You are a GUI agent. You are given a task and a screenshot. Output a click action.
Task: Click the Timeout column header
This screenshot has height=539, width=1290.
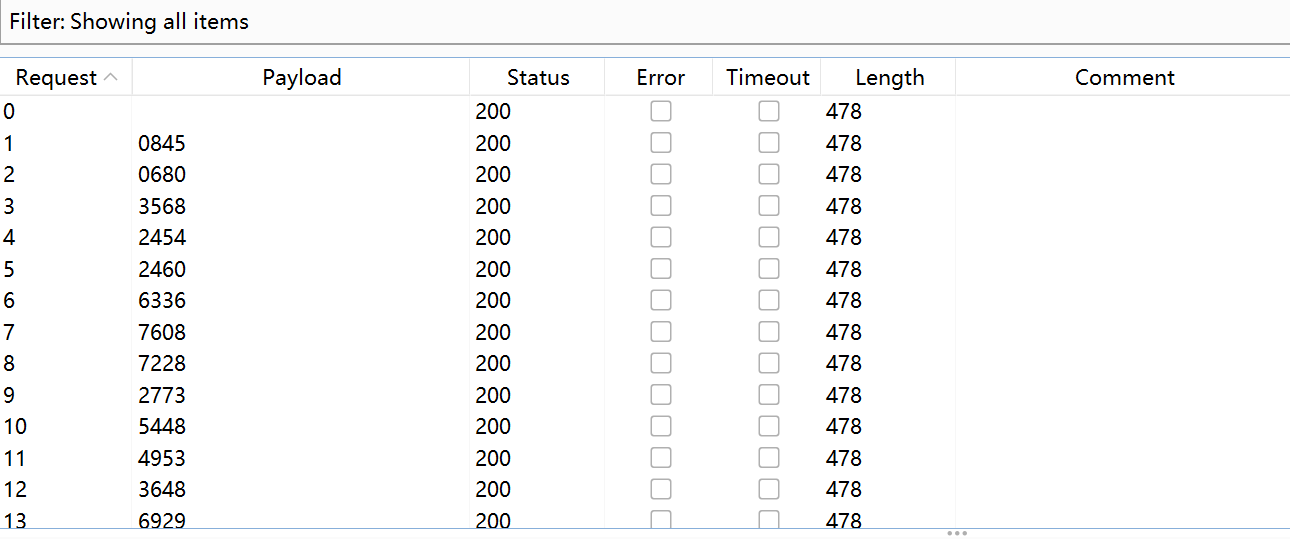click(x=767, y=78)
